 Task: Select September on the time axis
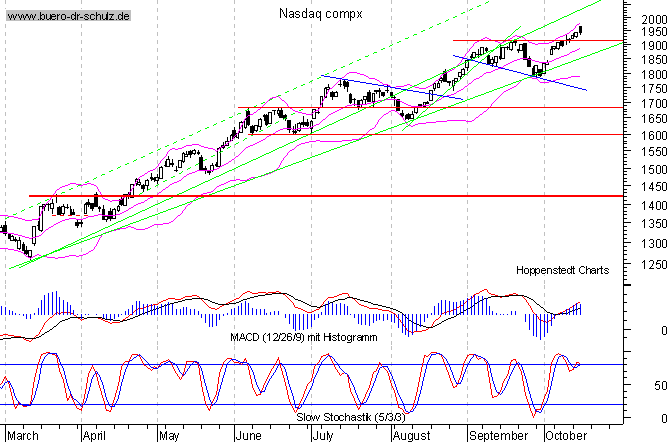pos(497,436)
